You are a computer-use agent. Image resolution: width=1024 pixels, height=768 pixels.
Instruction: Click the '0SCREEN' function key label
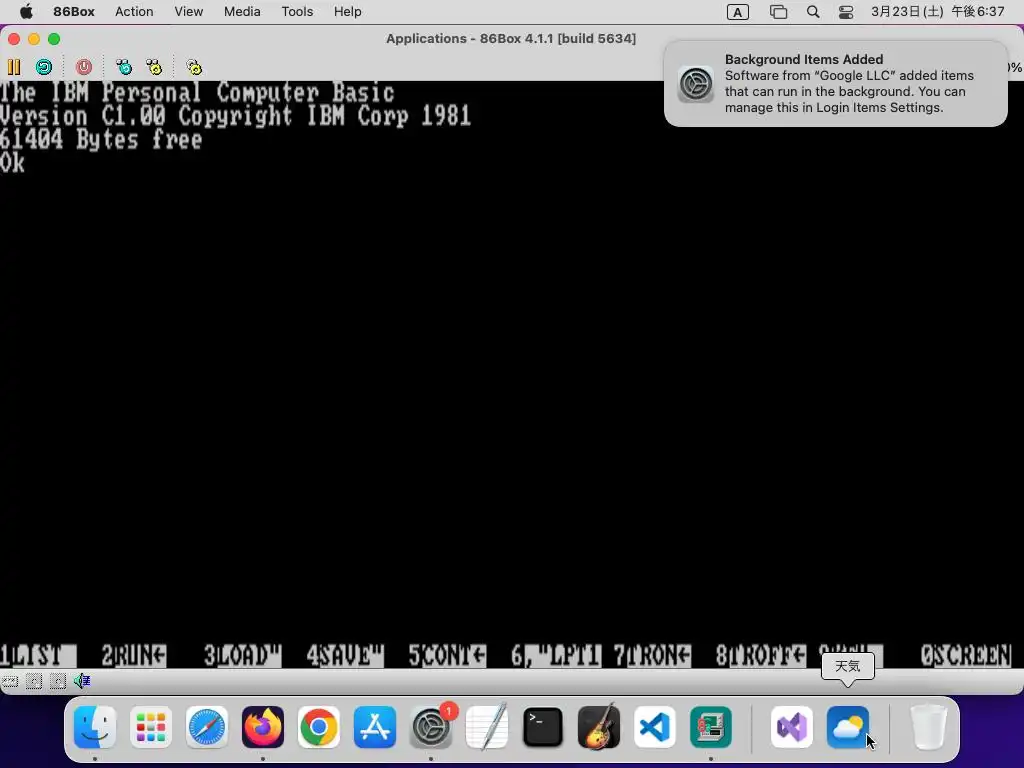click(x=966, y=655)
